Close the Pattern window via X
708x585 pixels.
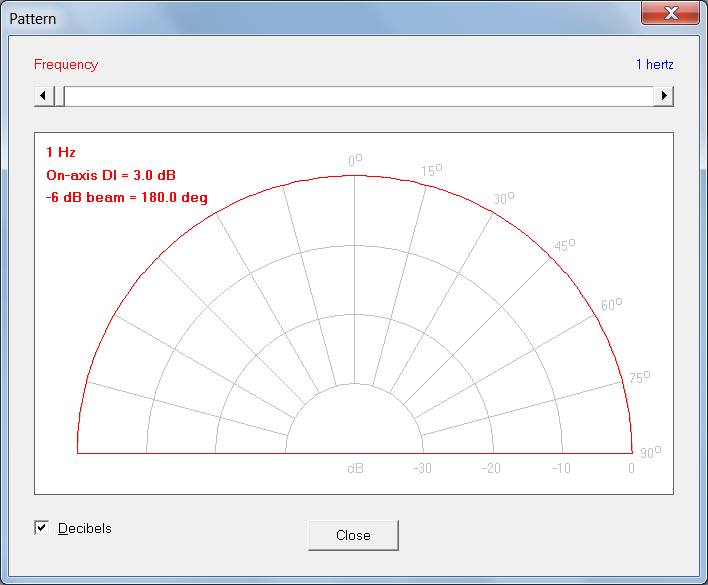[x=671, y=13]
